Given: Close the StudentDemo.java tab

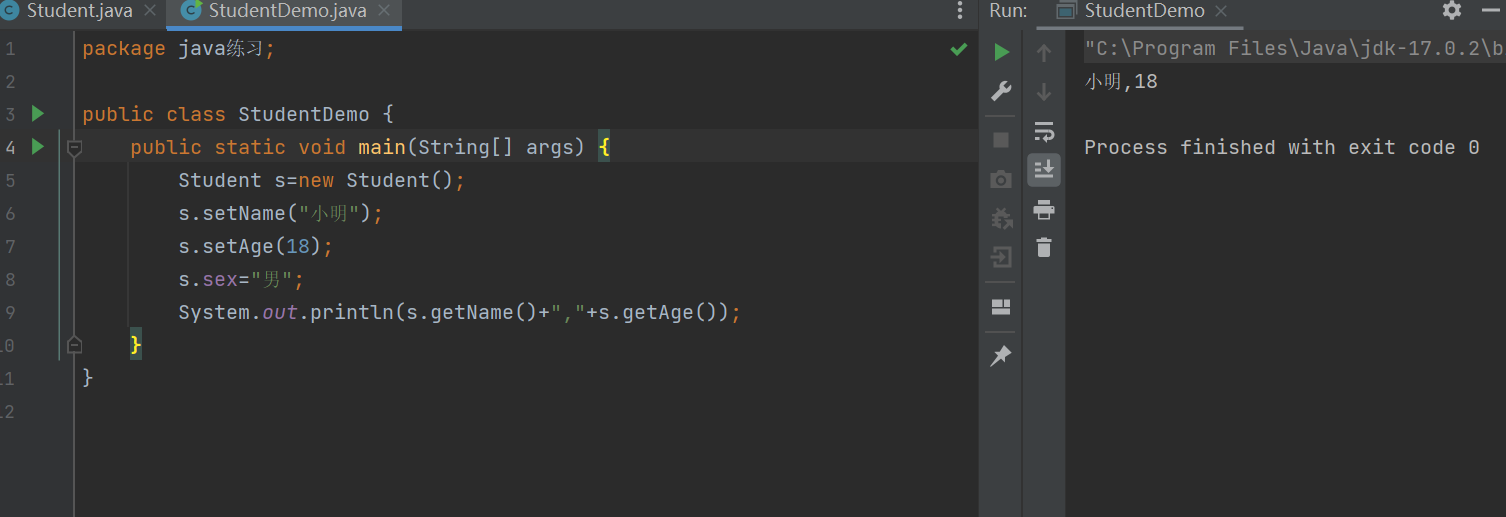Looking at the screenshot, I should (385, 11).
